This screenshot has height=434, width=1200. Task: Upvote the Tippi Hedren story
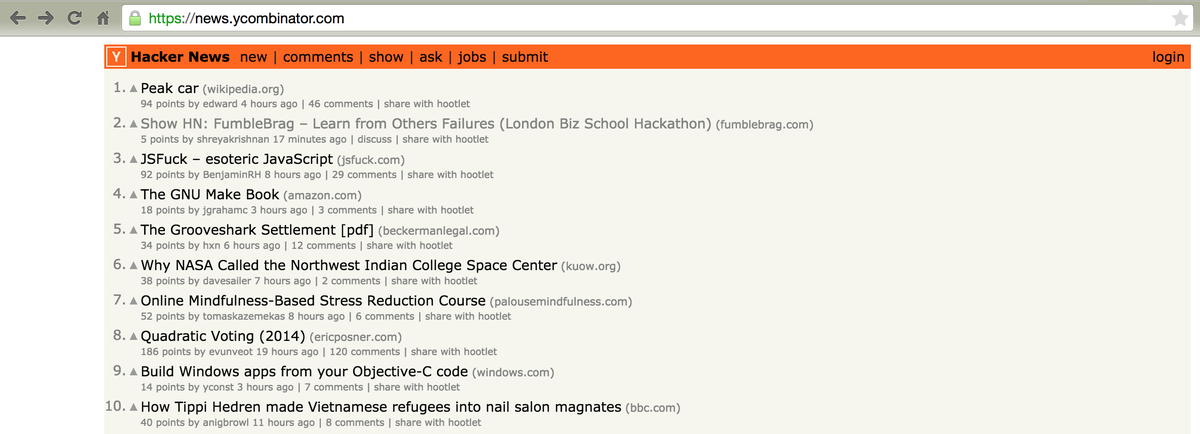[x=133, y=408]
